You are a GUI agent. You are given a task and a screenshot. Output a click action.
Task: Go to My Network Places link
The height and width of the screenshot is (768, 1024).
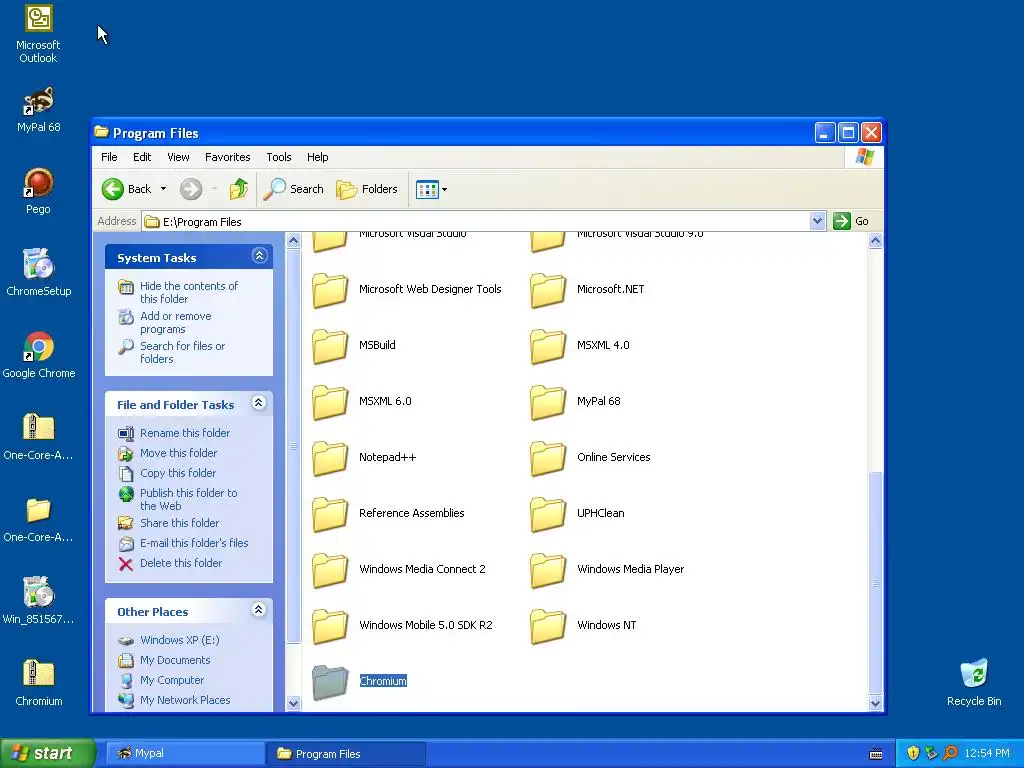click(185, 700)
